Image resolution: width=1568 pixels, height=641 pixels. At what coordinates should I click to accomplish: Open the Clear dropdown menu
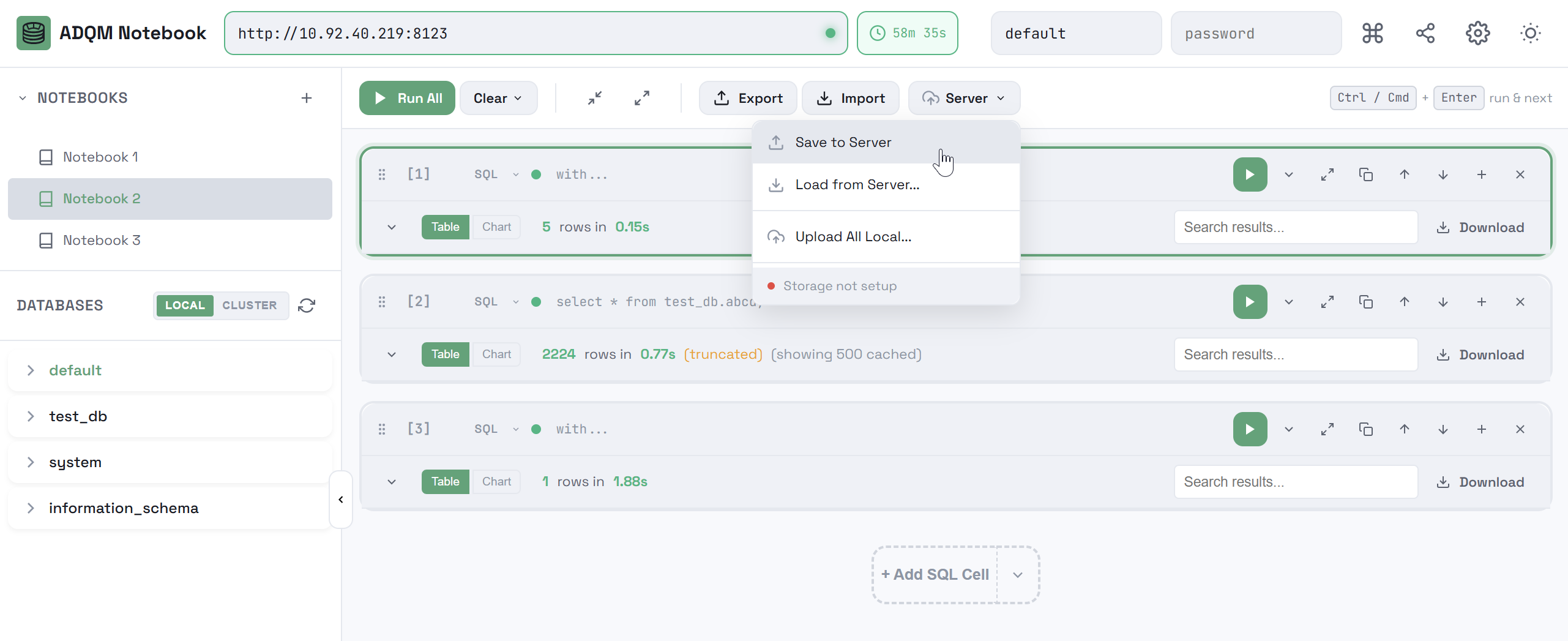(498, 98)
